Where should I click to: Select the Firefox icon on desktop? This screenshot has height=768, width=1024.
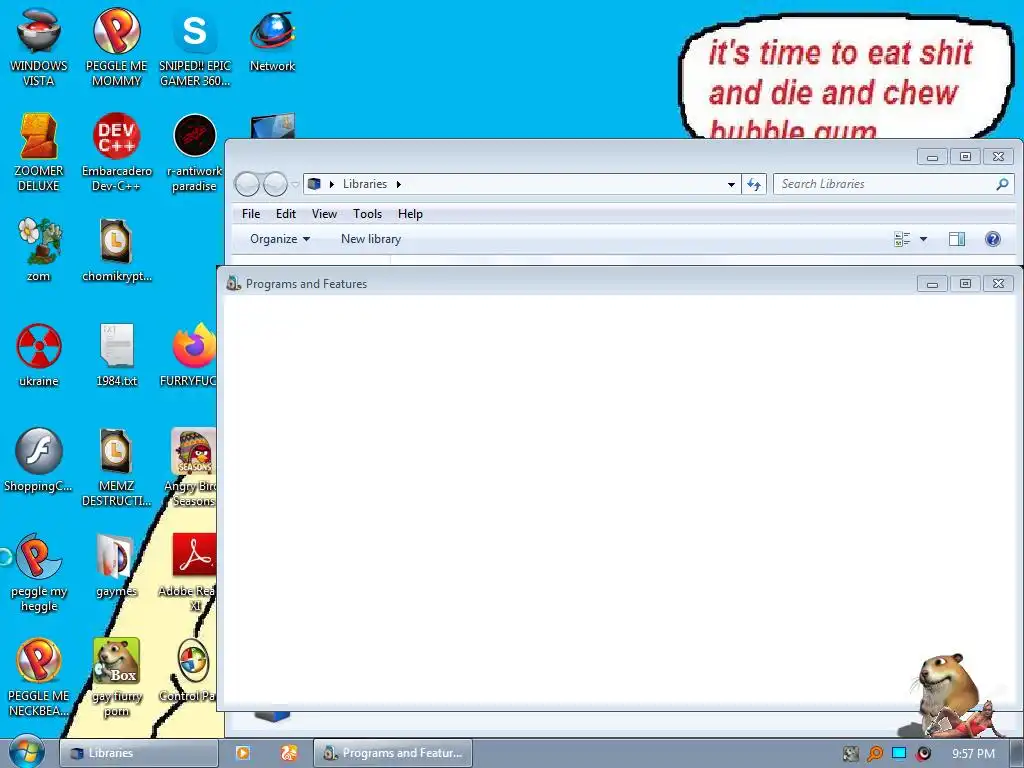tap(194, 346)
